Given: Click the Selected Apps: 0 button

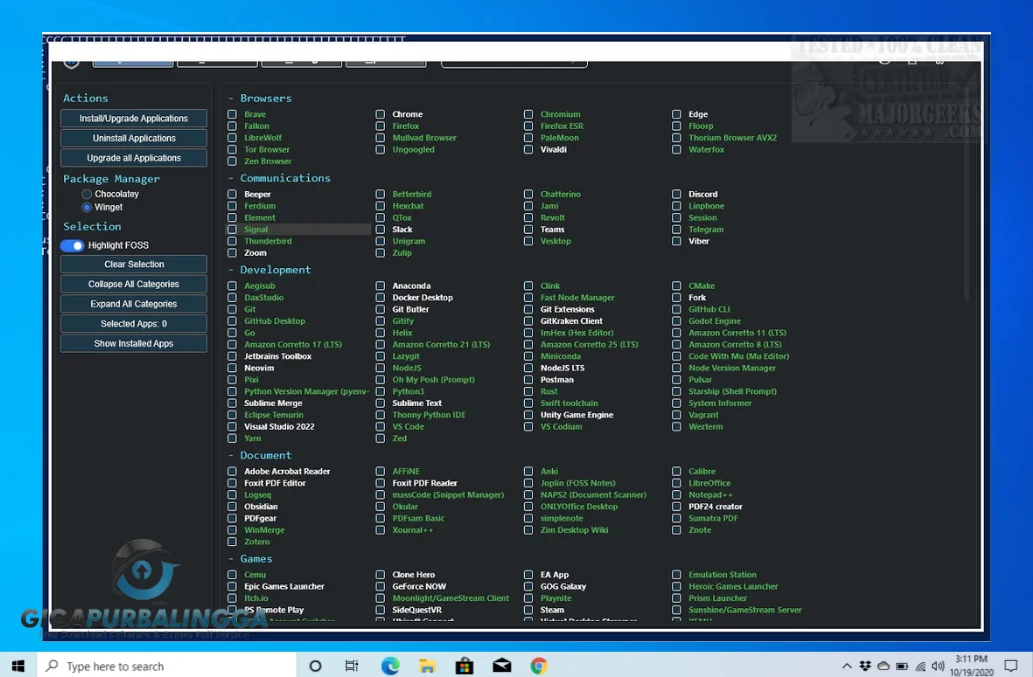Looking at the screenshot, I should tap(134, 323).
